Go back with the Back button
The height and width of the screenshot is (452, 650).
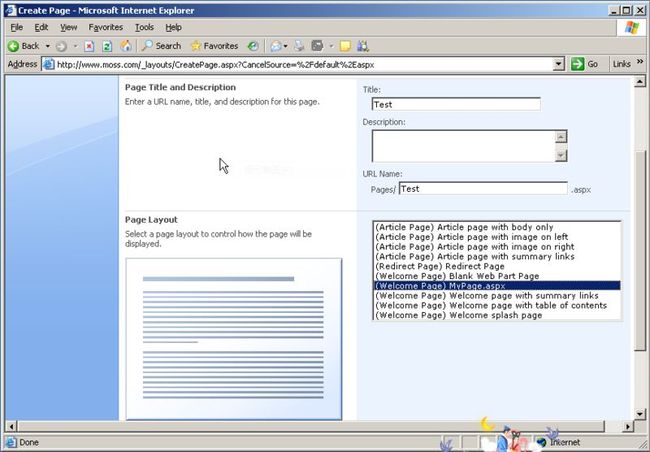(24, 46)
